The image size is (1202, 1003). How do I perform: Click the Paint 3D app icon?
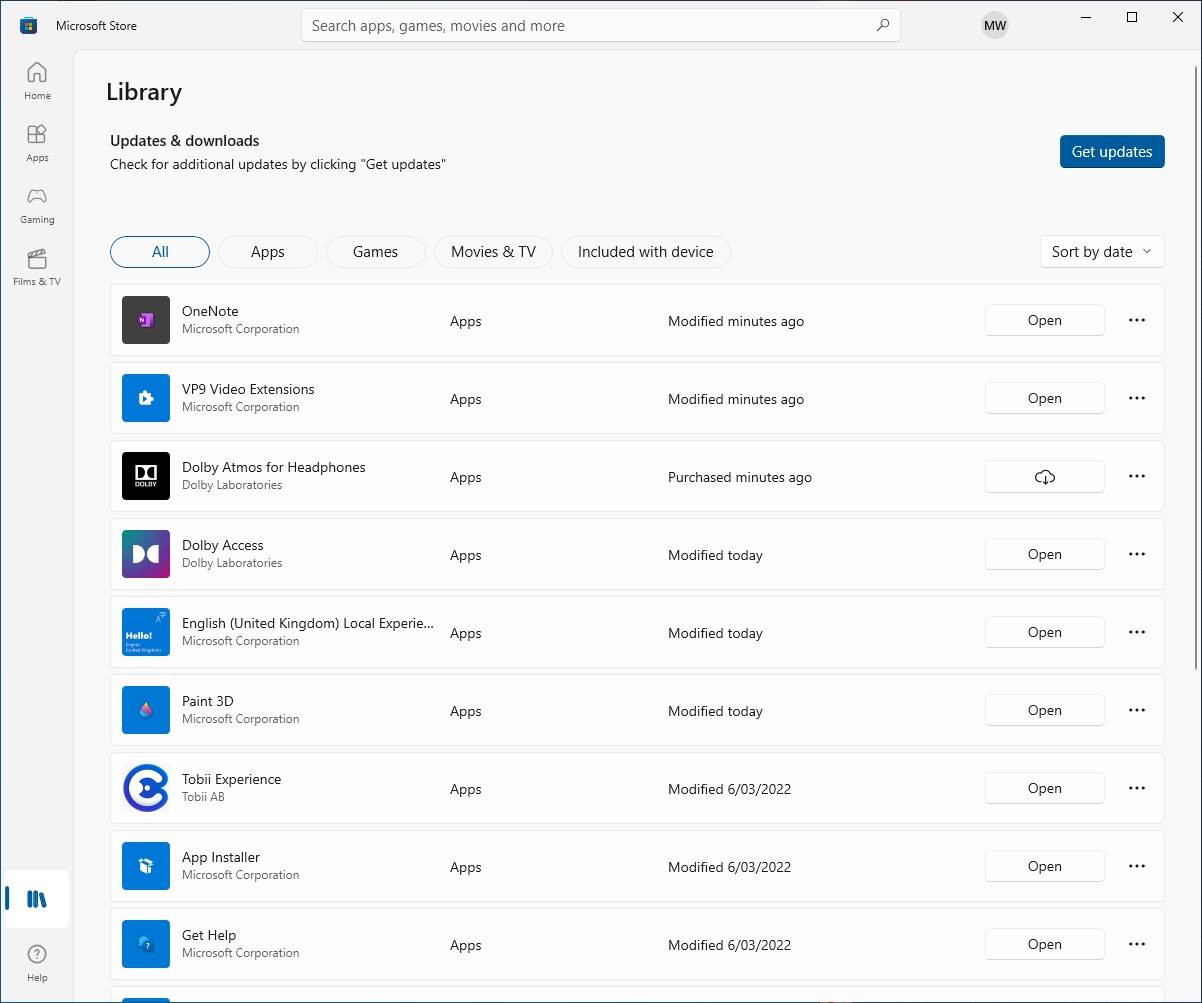tap(146, 710)
